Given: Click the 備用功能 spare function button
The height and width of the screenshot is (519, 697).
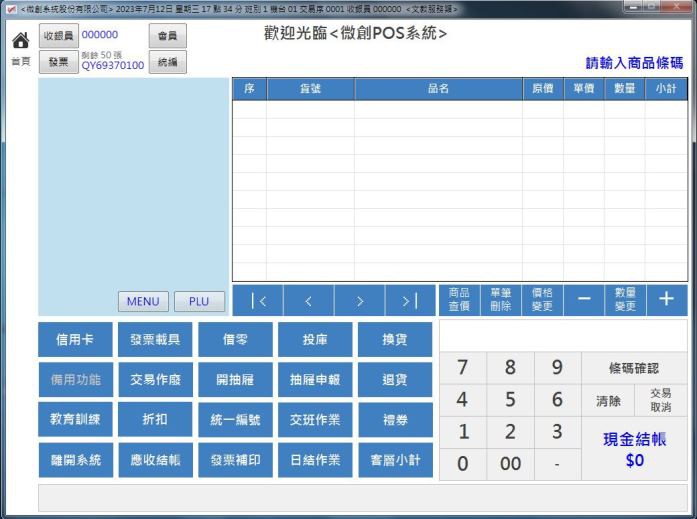Looking at the screenshot, I should [x=76, y=380].
